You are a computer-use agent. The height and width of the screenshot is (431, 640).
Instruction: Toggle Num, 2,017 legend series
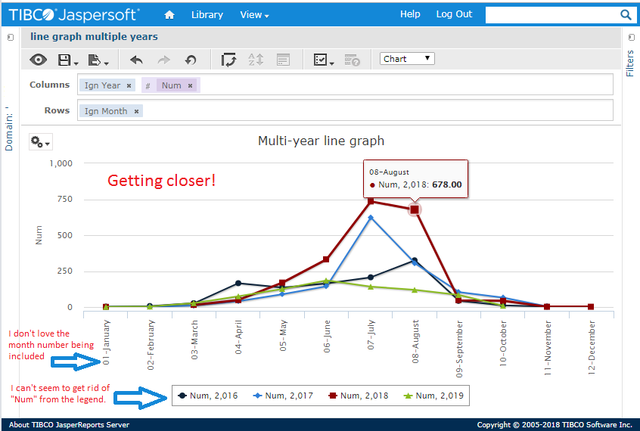point(283,395)
